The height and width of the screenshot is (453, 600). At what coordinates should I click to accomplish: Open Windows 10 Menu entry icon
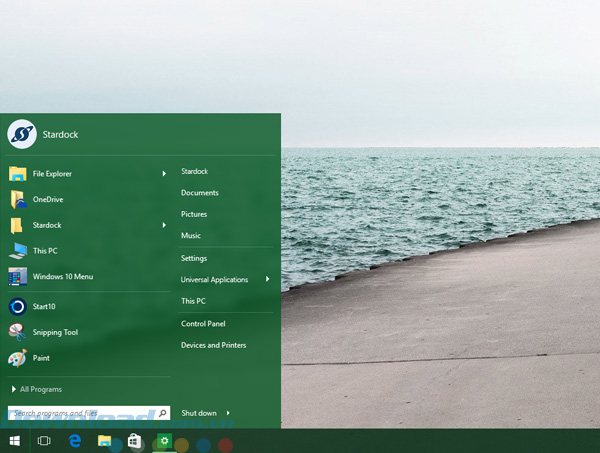(18, 276)
